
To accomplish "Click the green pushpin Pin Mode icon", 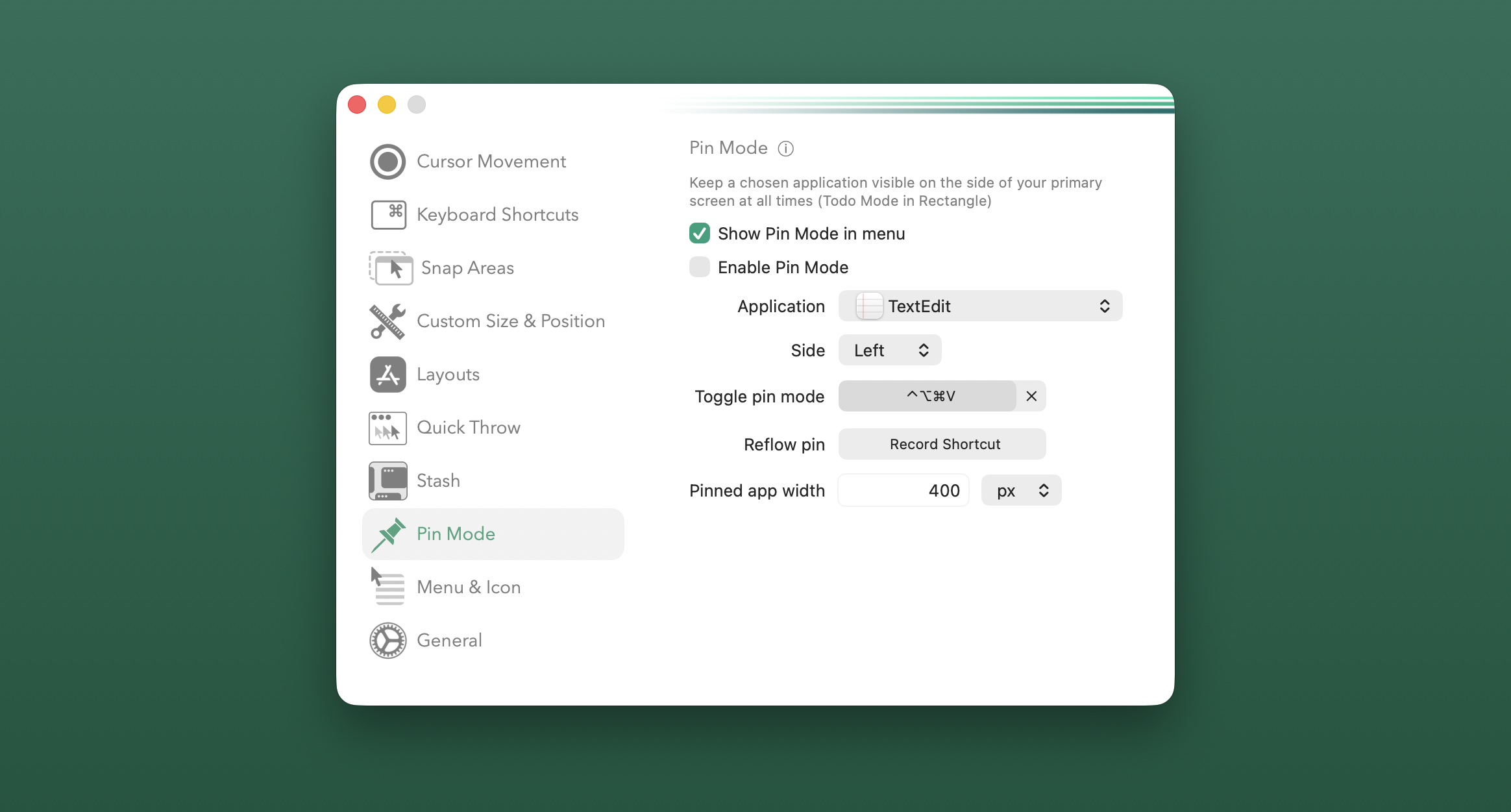I will tap(388, 534).
